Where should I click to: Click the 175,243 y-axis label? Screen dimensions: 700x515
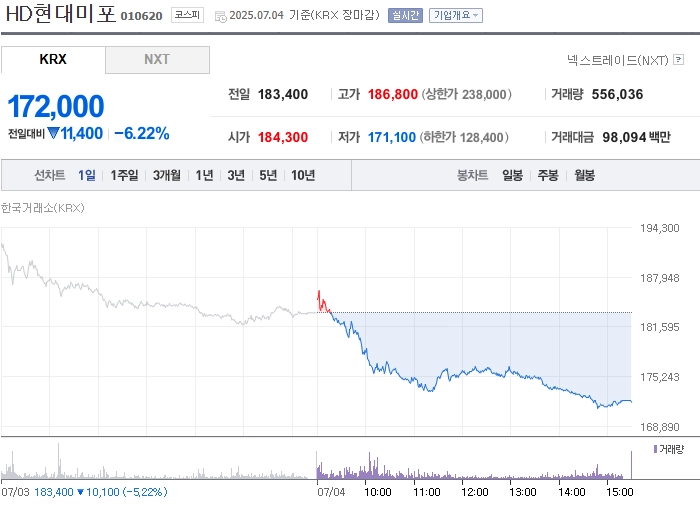659,377
